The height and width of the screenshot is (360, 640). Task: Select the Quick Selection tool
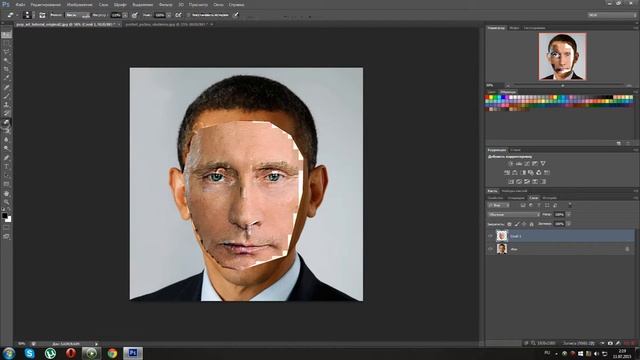pyautogui.click(x=7, y=60)
